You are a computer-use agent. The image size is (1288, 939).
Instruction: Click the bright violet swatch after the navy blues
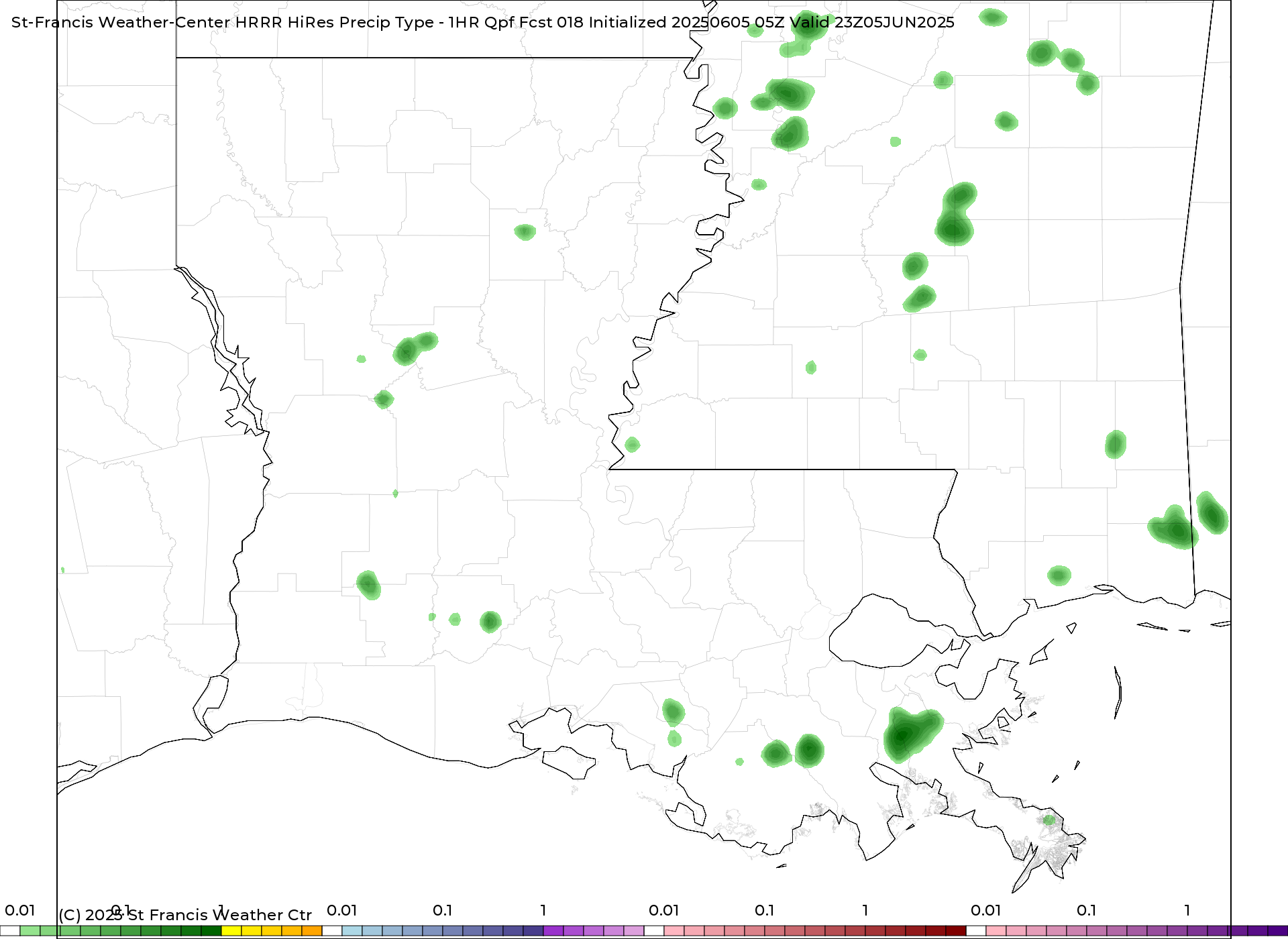pyautogui.click(x=553, y=931)
